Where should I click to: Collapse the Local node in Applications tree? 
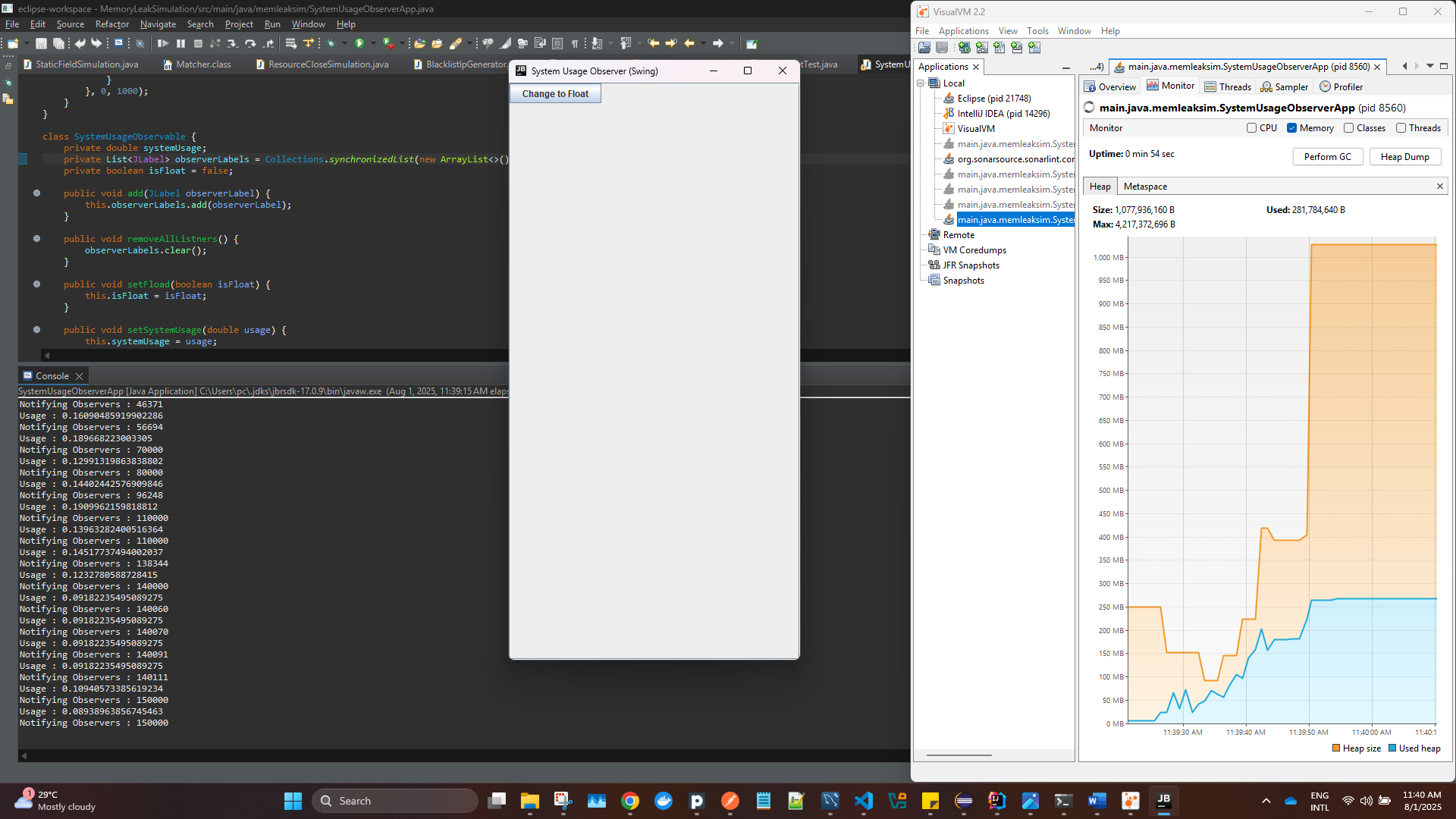[x=921, y=83]
